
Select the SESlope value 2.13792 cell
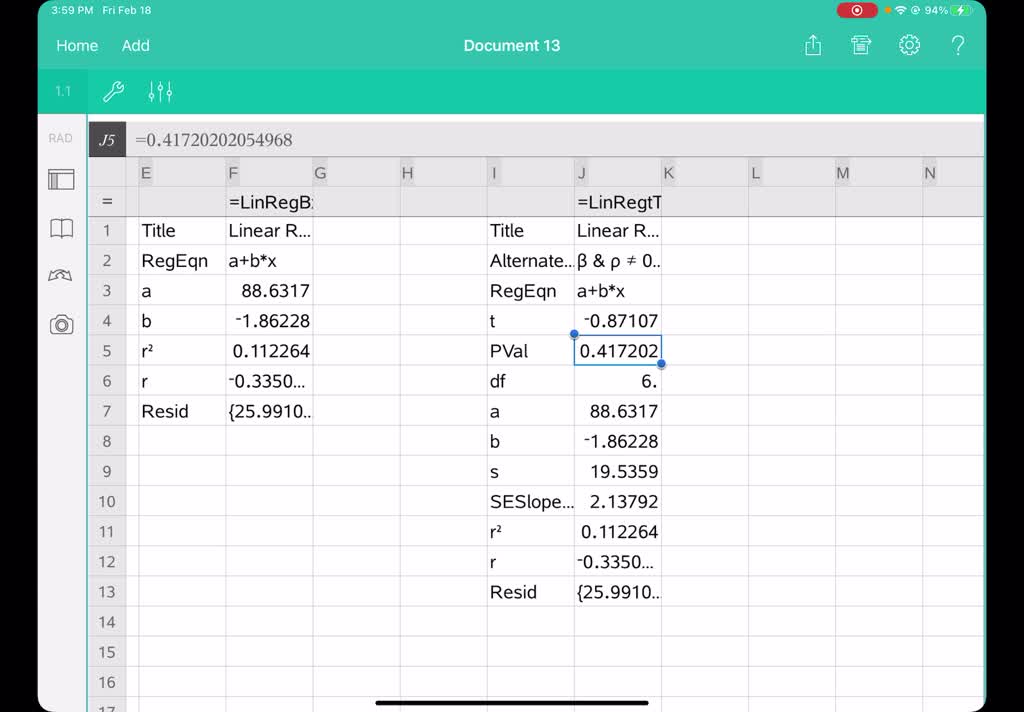click(617, 501)
